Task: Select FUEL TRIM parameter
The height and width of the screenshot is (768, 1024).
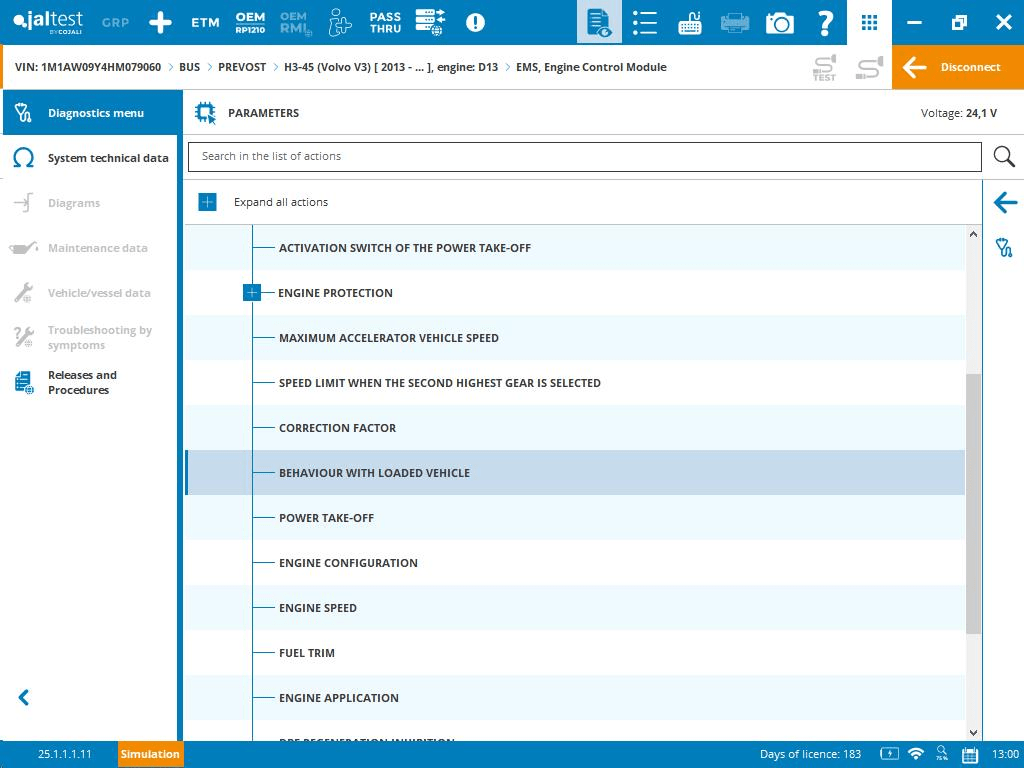Action: click(307, 653)
